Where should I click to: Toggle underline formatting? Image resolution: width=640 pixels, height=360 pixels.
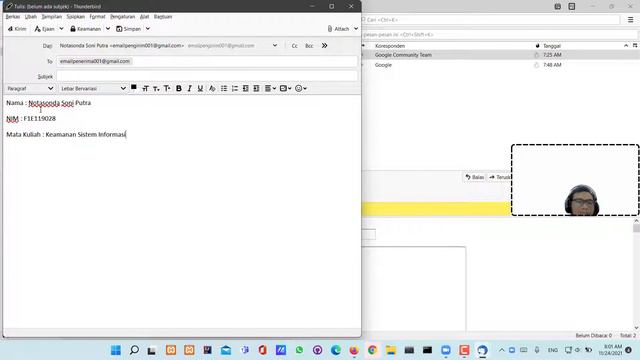pos(200,89)
